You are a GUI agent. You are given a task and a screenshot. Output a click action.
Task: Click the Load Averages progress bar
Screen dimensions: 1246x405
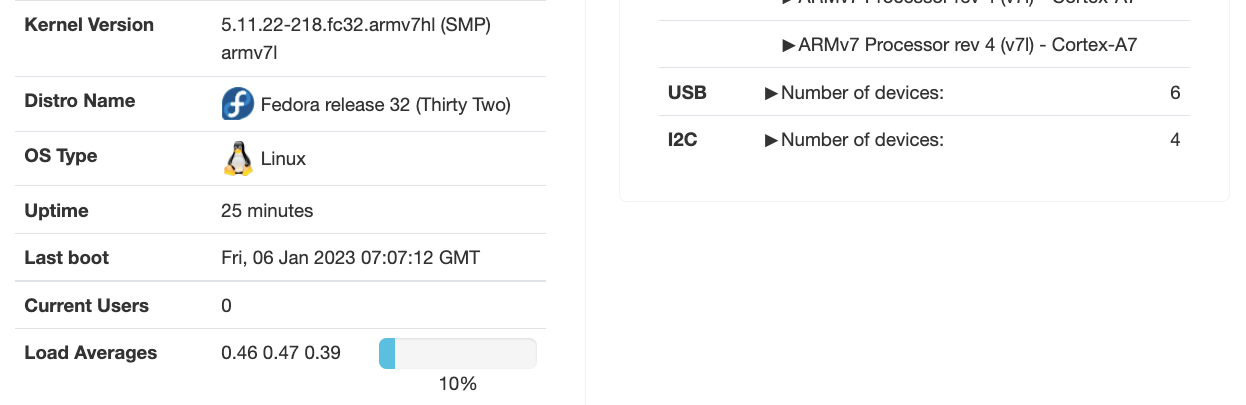coord(458,353)
